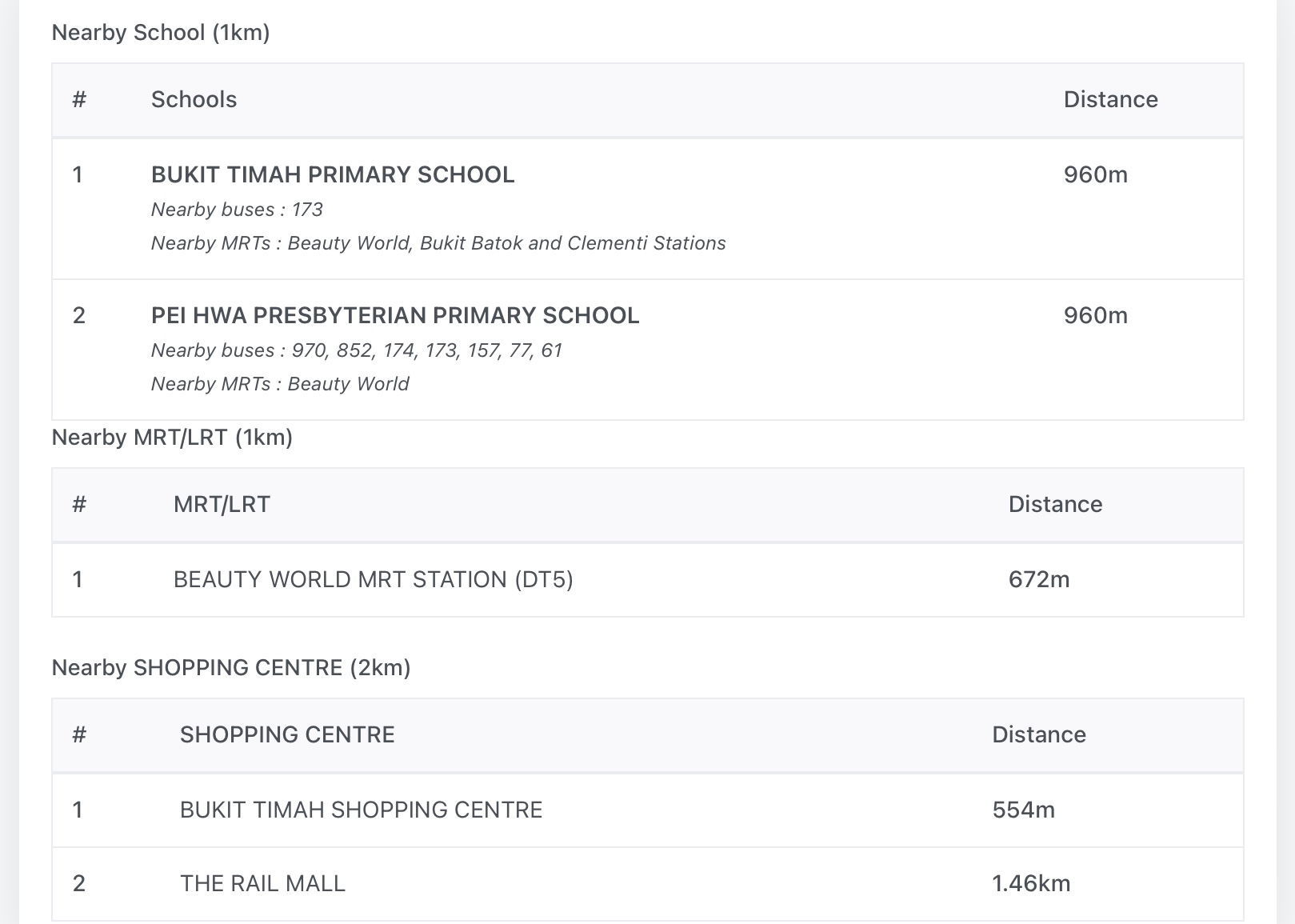This screenshot has width=1295, height=924.
Task: Select the Beauty World MRT Station entry
Action: coord(373,579)
